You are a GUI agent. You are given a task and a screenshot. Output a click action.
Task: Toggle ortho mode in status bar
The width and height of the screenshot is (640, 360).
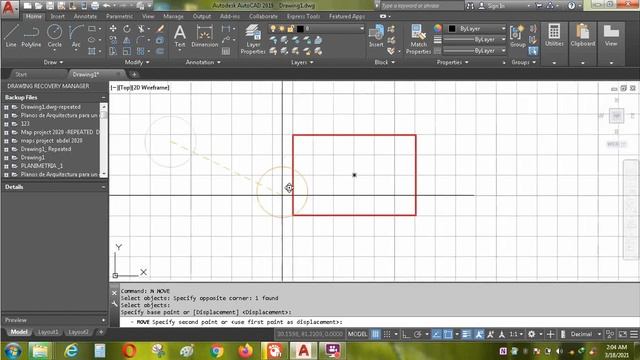[406, 334]
